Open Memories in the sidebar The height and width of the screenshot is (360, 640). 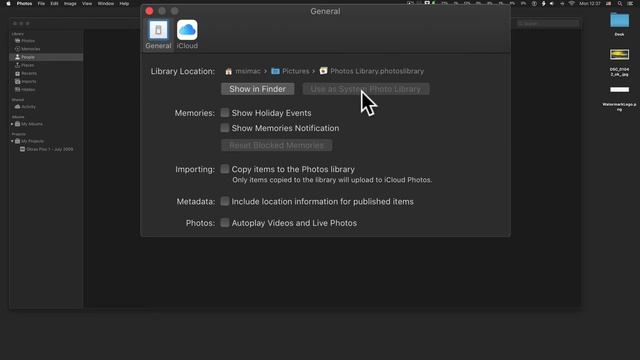click(x=30, y=49)
